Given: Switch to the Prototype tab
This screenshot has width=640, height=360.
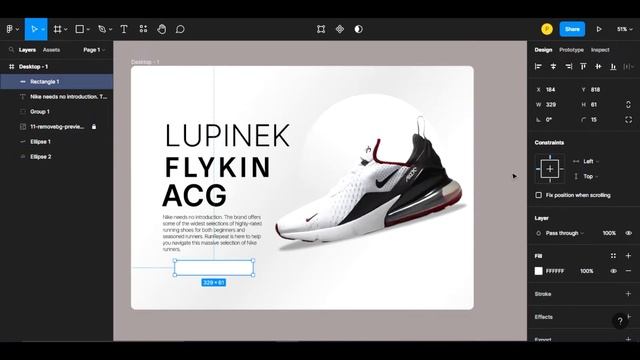Looking at the screenshot, I should click(571, 50).
